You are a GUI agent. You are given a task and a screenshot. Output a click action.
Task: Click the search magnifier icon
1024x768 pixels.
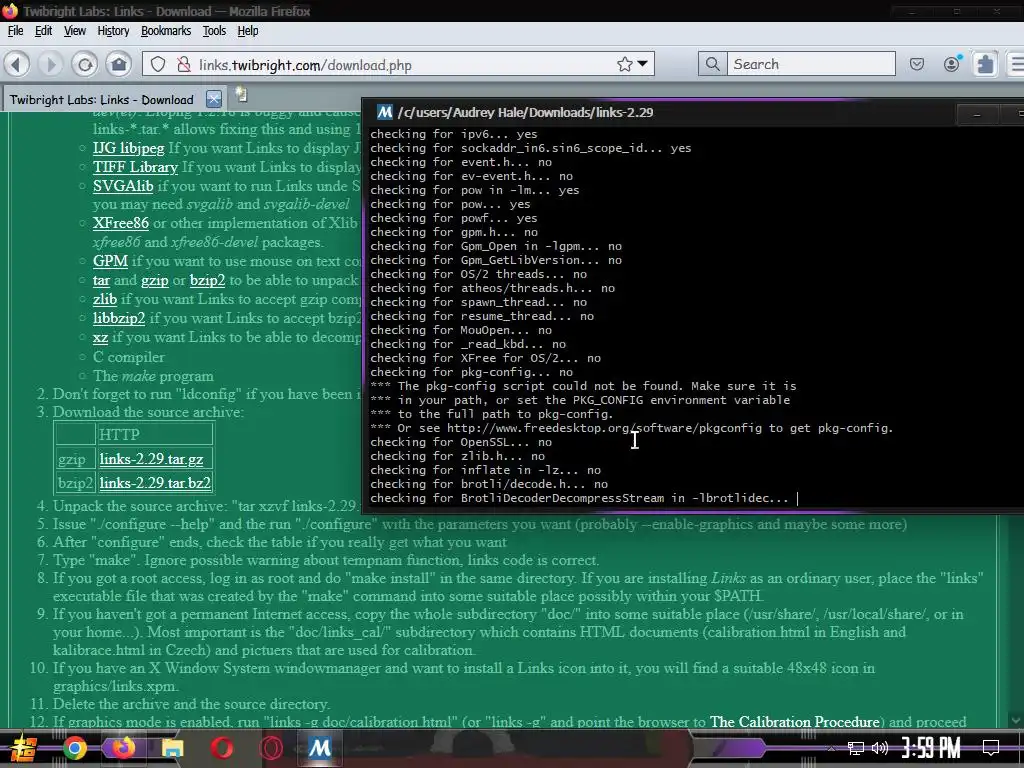[712, 64]
